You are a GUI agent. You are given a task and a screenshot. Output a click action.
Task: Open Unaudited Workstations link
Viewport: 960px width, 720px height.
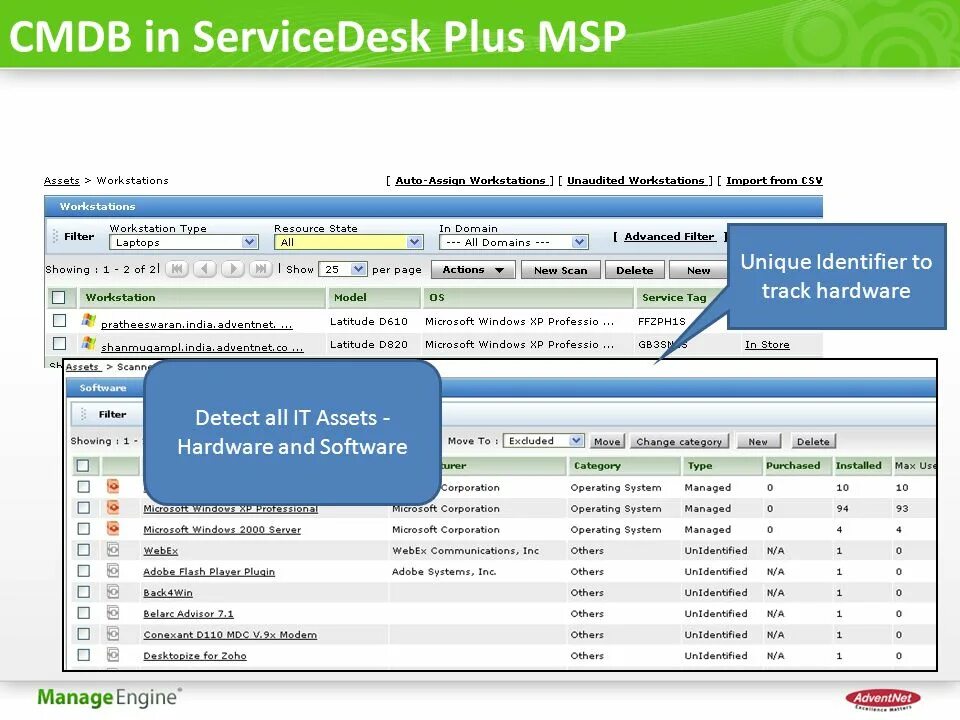pyautogui.click(x=636, y=181)
